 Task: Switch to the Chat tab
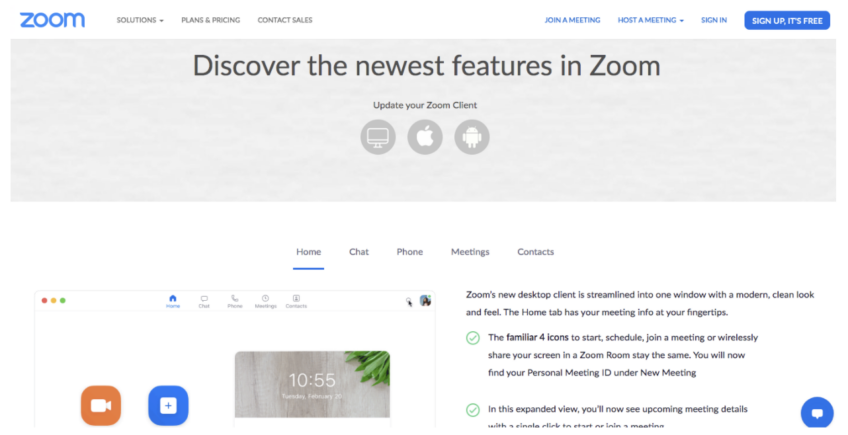(x=359, y=252)
